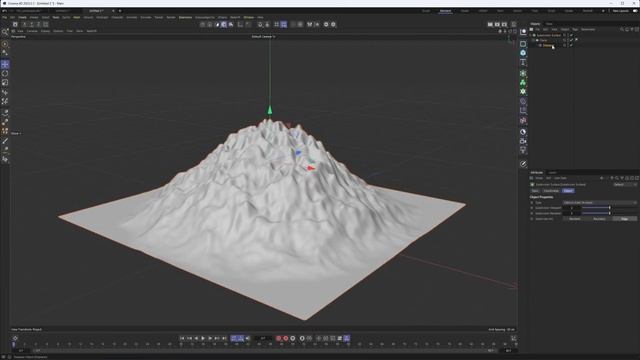640x360 pixels.
Task: Set Subdivide UVs to Edge
Action: point(624,219)
